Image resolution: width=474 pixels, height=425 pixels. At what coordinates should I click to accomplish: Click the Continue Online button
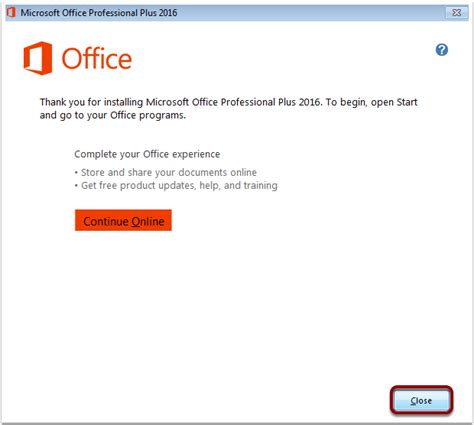123,220
